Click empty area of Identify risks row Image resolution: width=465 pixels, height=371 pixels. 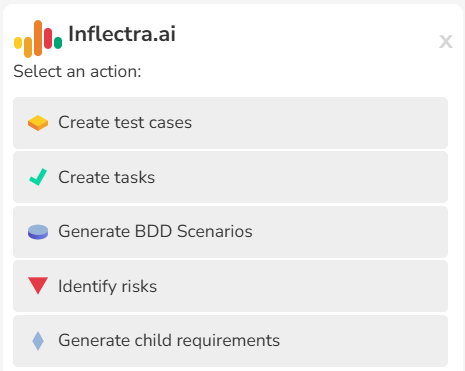point(300,286)
